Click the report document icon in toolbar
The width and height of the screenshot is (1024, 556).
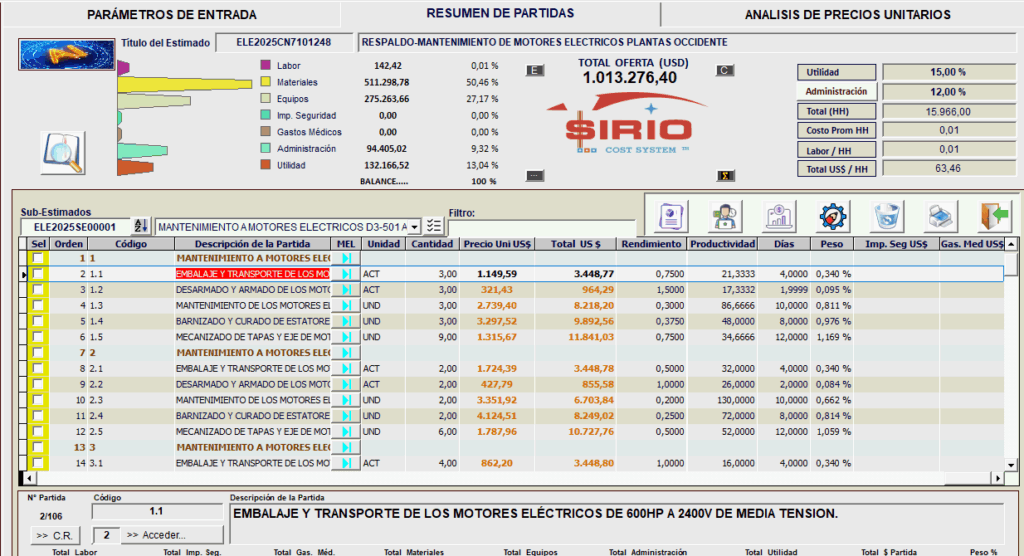(670, 216)
